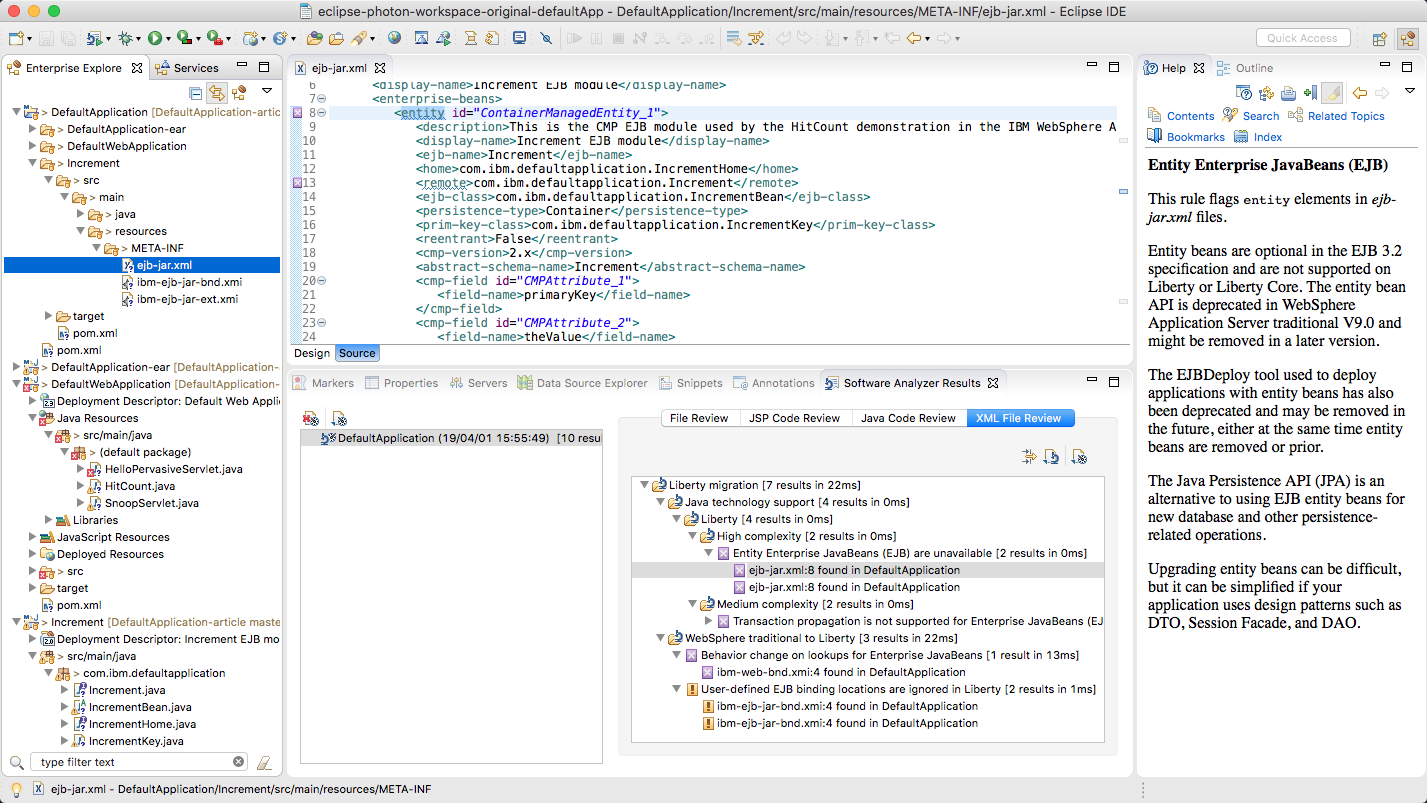Expand the target folder under Increment
Image resolution: width=1427 pixels, height=803 pixels.
pyautogui.click(x=48, y=316)
